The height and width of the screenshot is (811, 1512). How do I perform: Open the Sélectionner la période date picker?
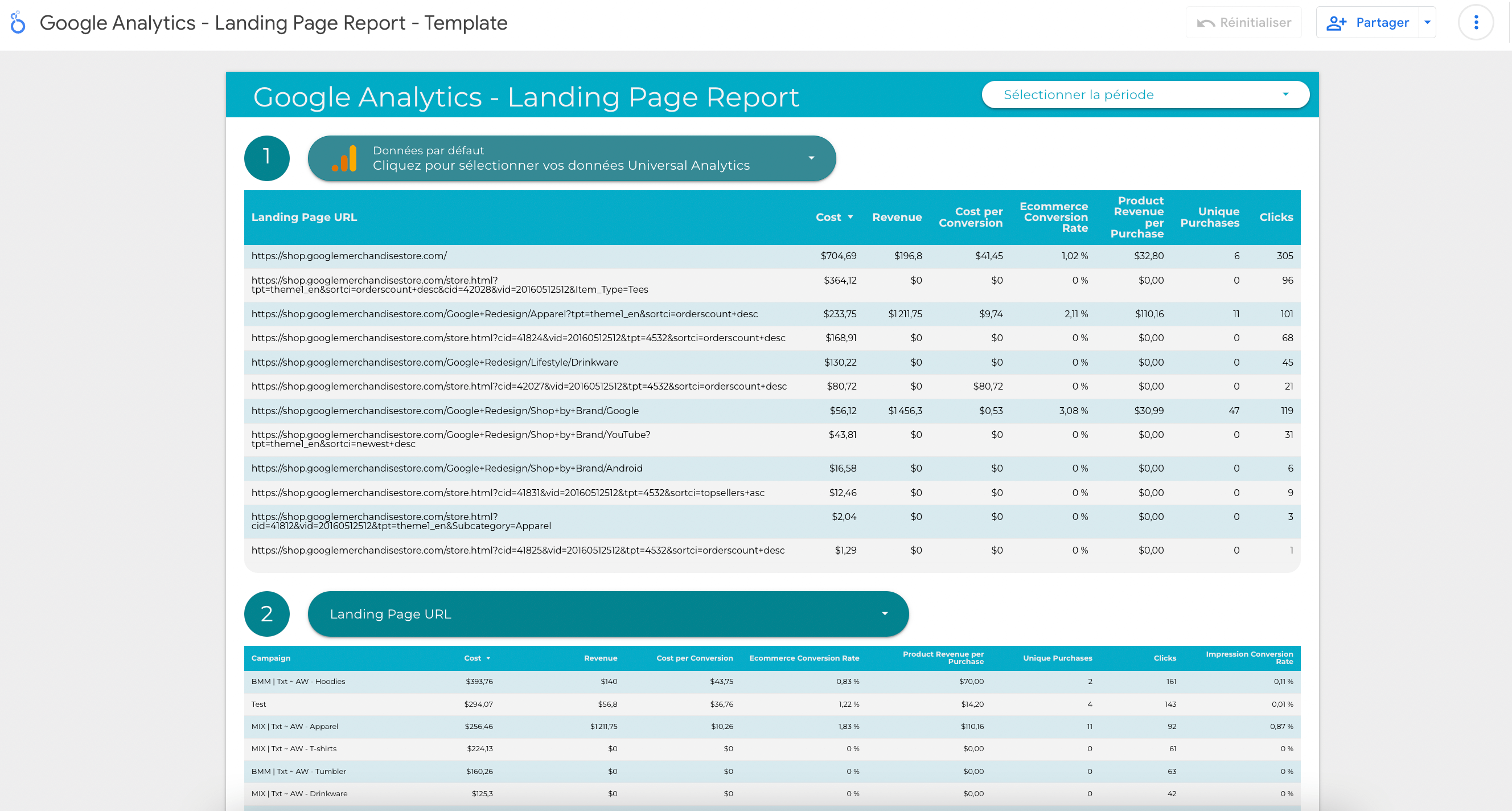(1145, 95)
